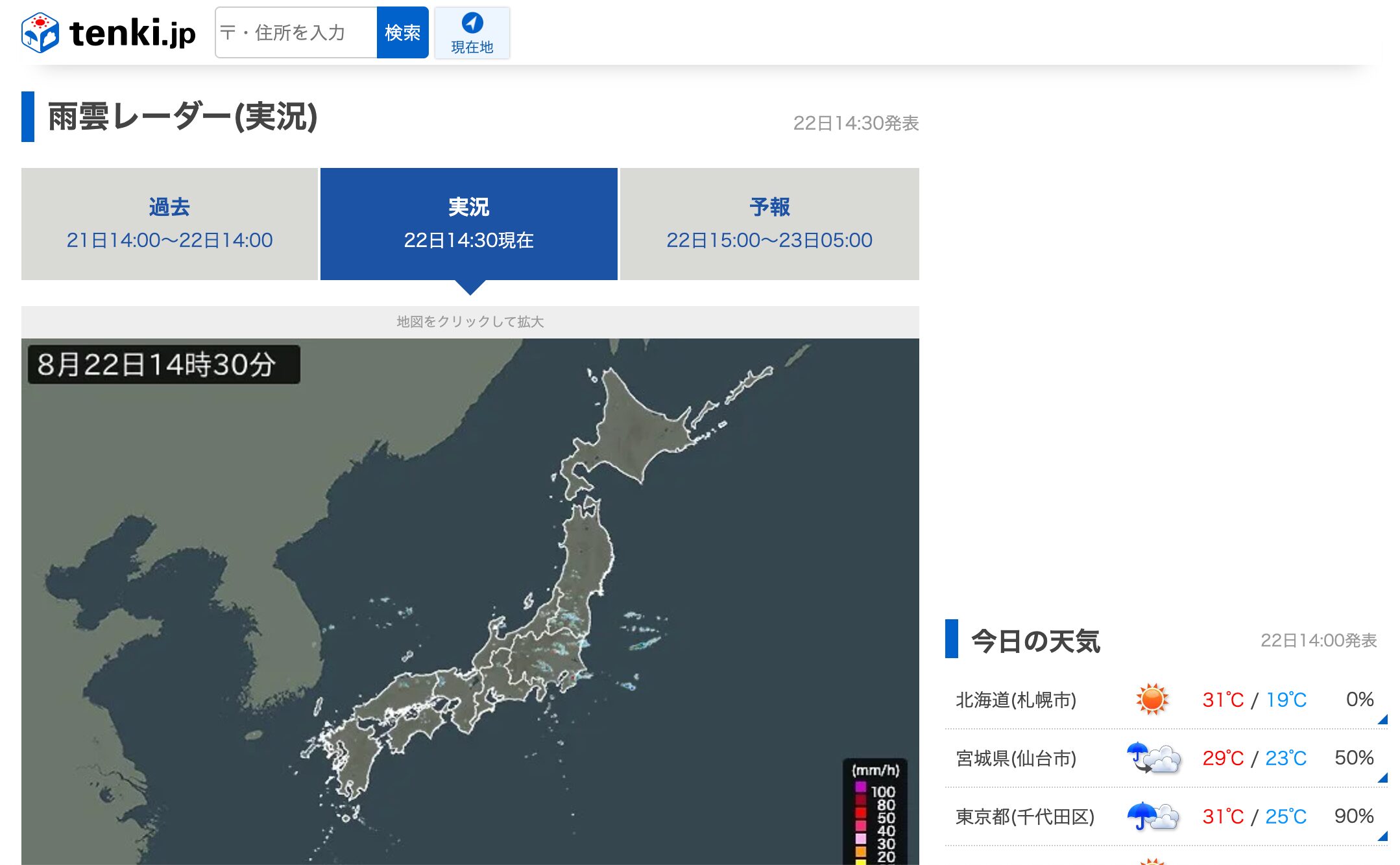Select the 実況 current conditions tab
The width and height of the screenshot is (1400, 865).
[x=469, y=224]
